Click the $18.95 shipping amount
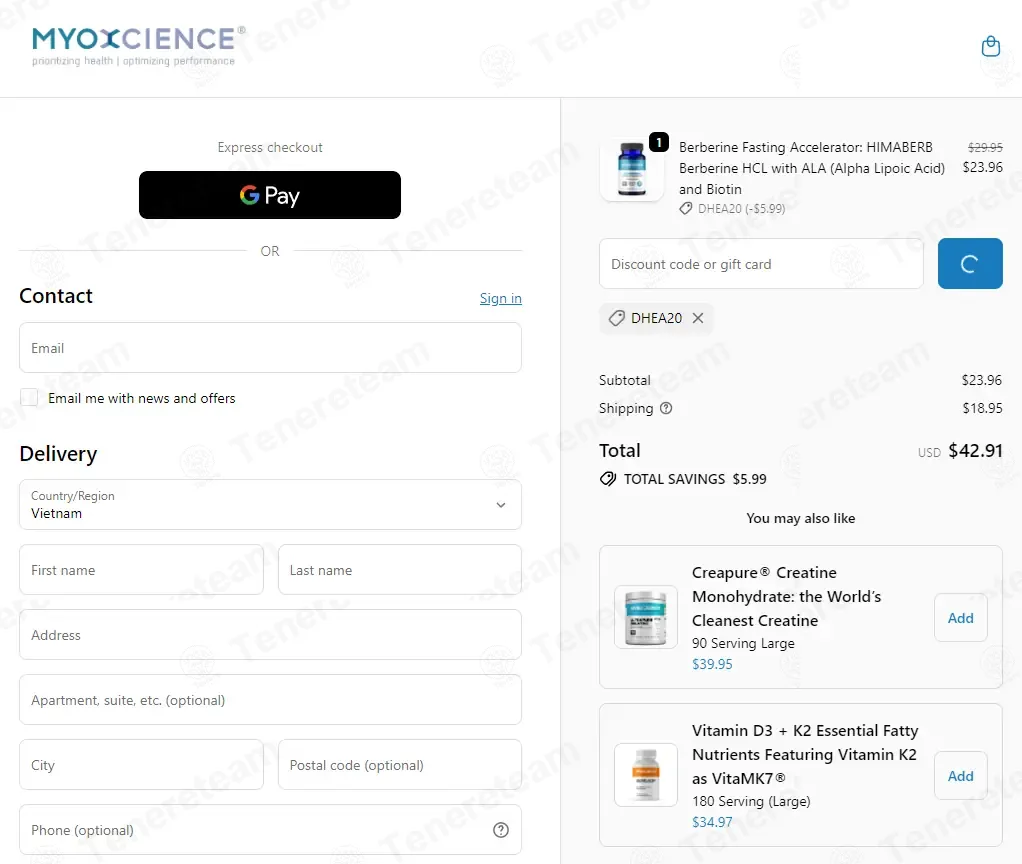 click(982, 409)
